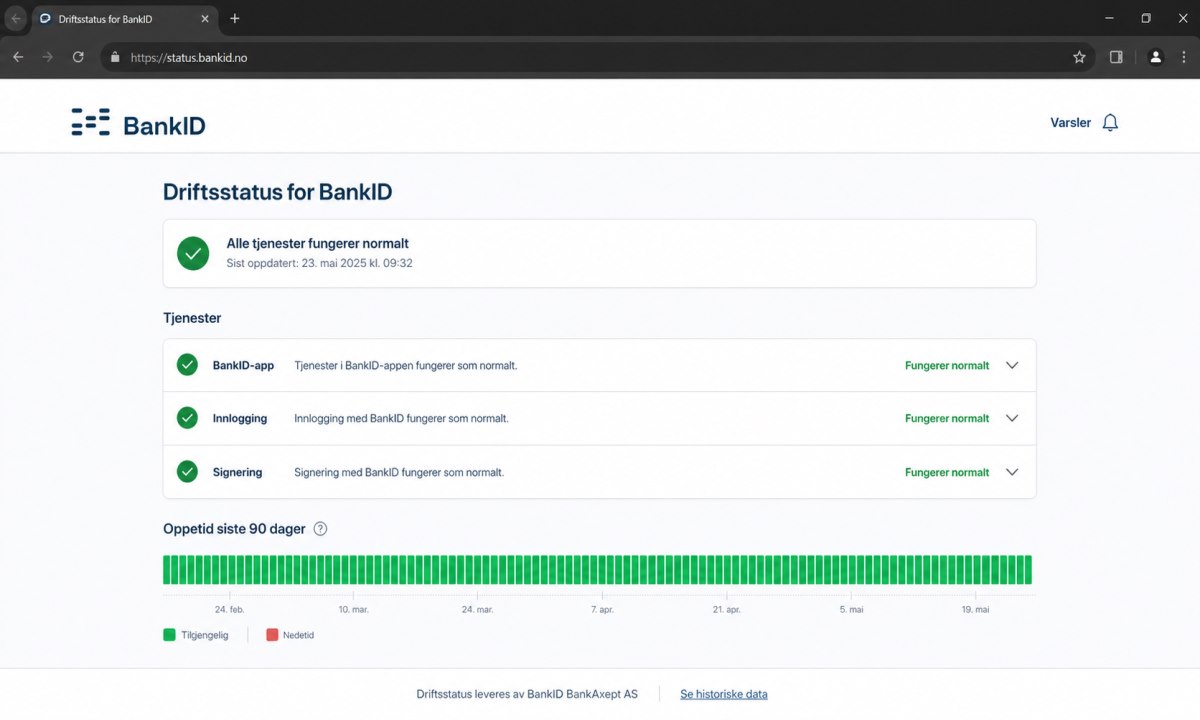Viewport: 1200px width, 720px height.
Task: Go forward in browser history
Action: 48,57
